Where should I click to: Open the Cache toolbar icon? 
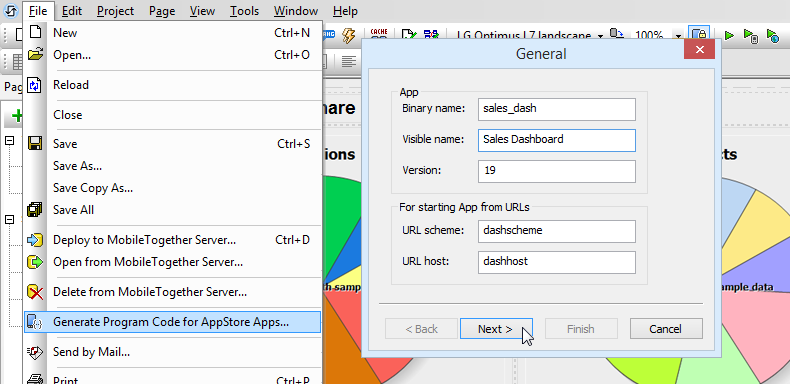378,34
